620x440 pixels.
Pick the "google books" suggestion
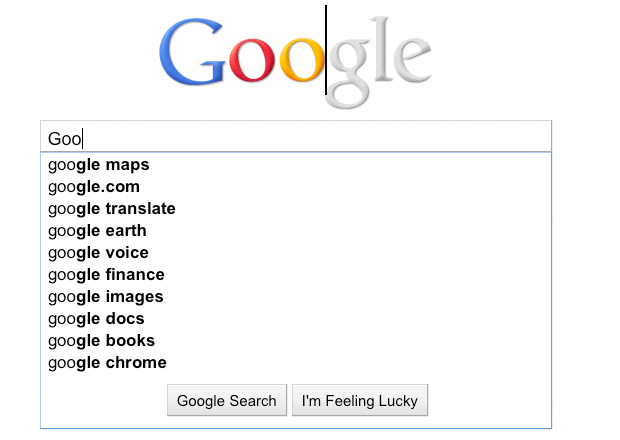[101, 341]
